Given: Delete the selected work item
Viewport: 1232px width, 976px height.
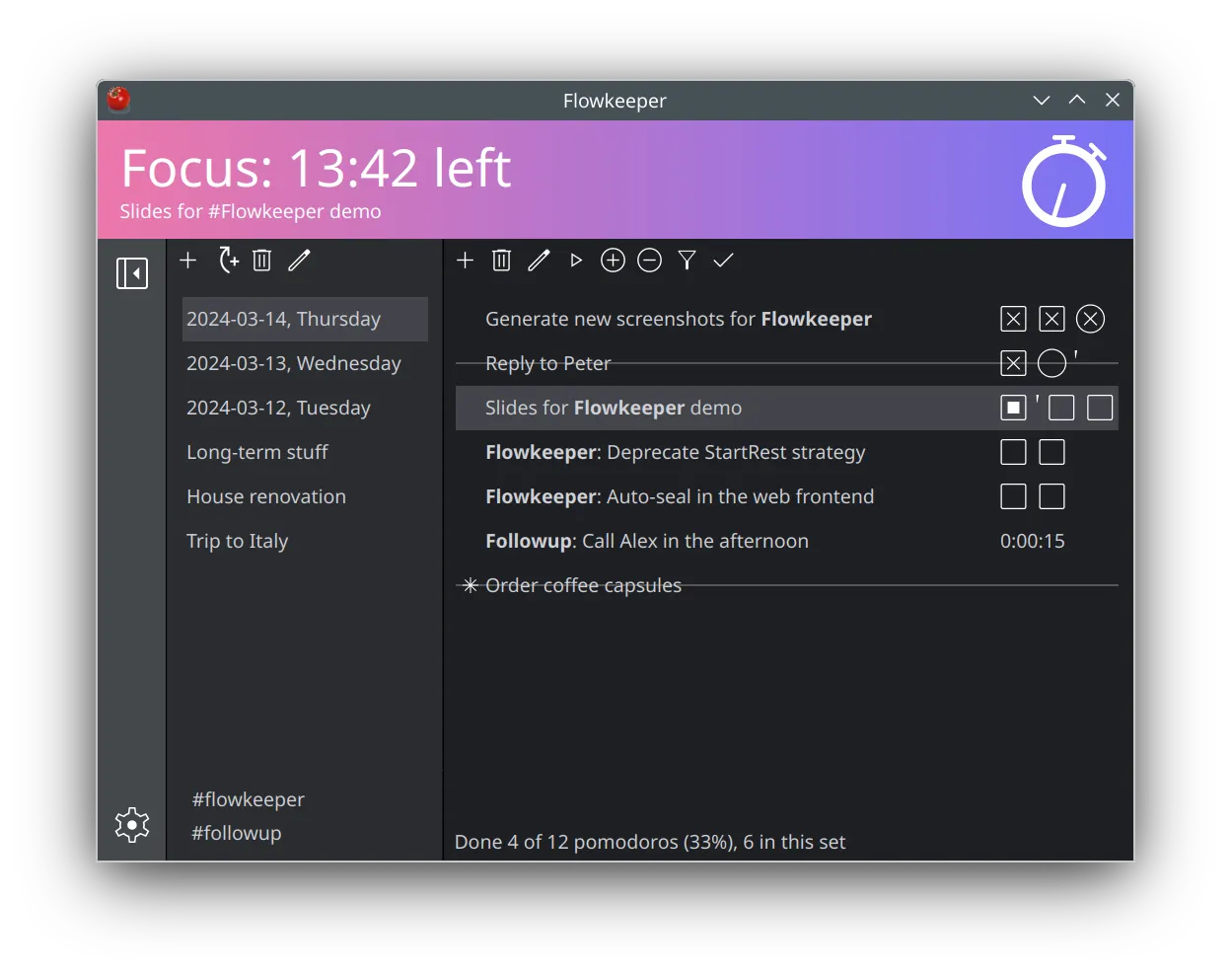Looking at the screenshot, I should 501,261.
